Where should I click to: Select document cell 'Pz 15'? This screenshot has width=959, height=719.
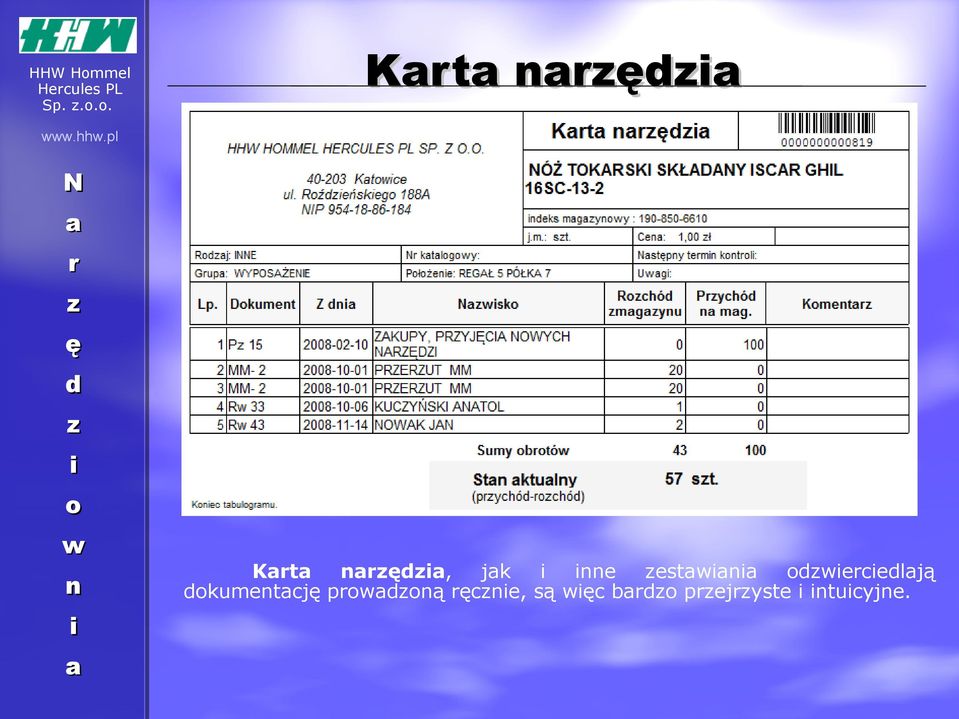[263, 344]
